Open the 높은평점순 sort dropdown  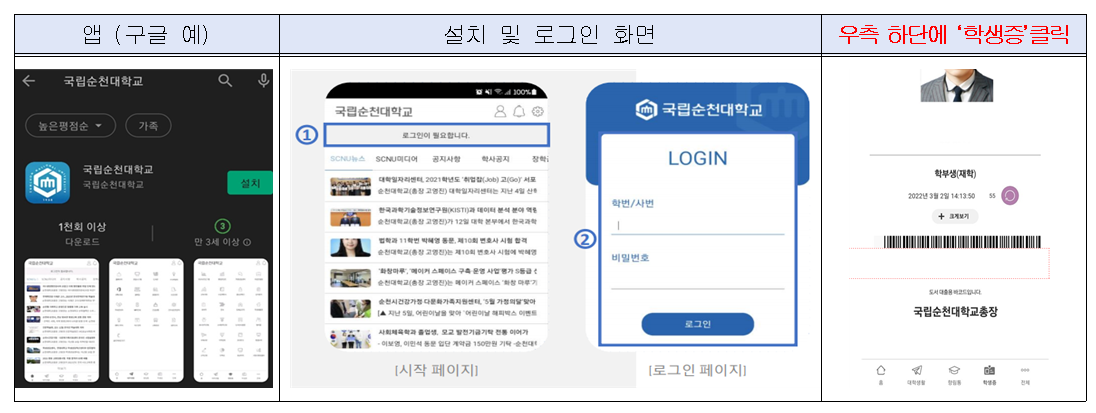tap(70, 126)
